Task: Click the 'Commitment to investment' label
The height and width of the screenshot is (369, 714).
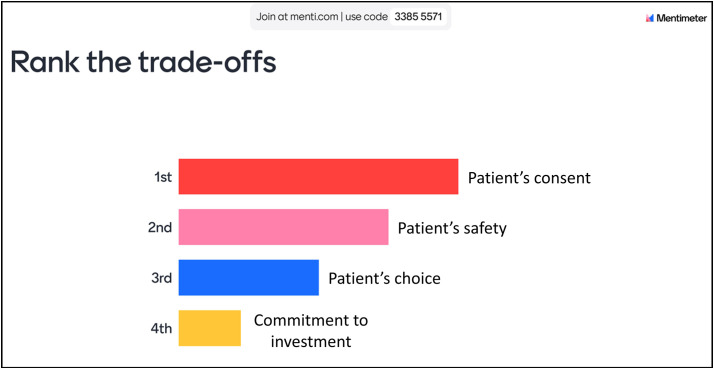Action: [x=311, y=331]
